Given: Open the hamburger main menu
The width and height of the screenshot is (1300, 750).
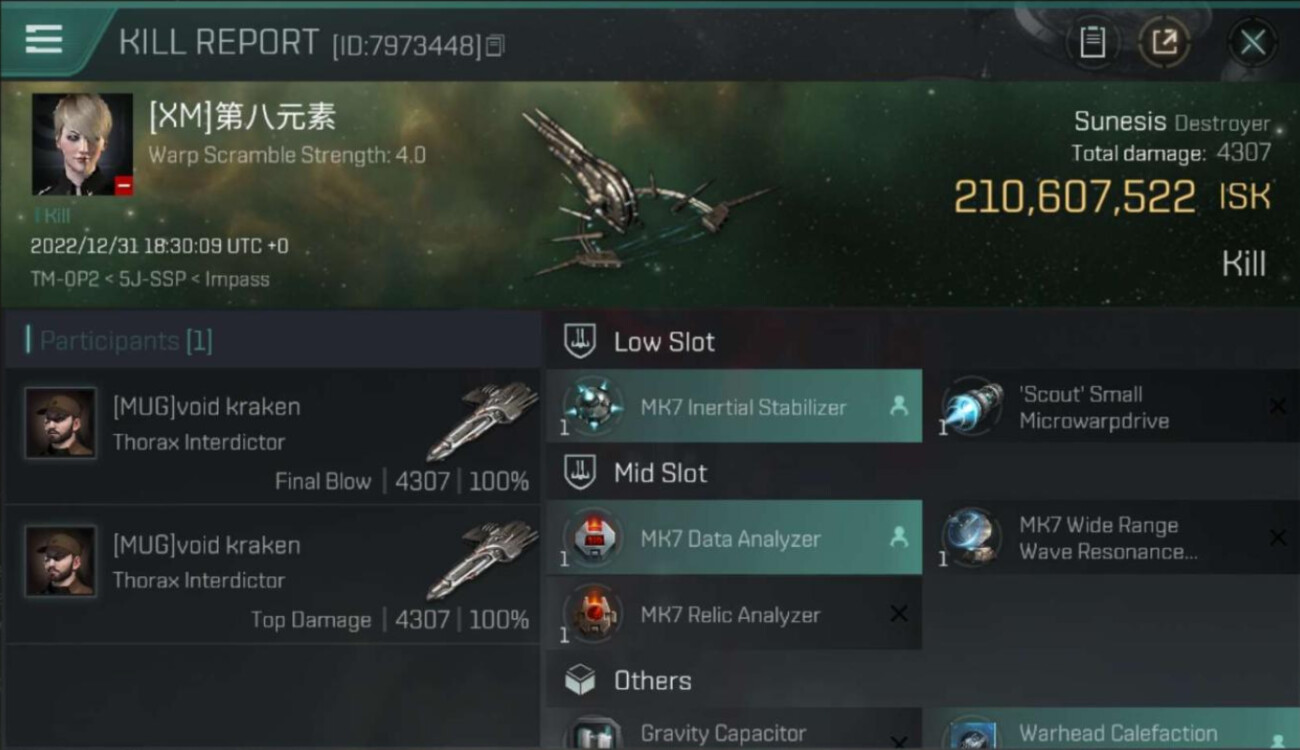Looking at the screenshot, I should 44,40.
